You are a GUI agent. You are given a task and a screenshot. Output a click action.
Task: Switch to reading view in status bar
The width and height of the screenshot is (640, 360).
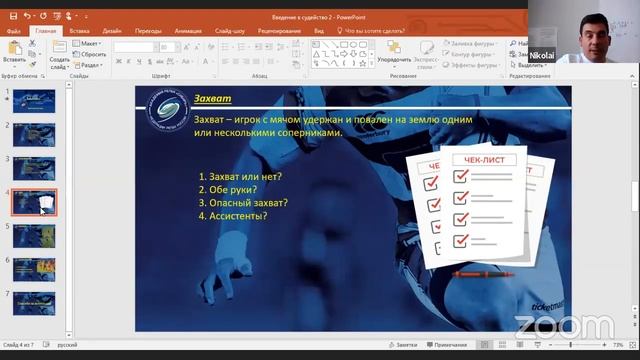[520, 345]
